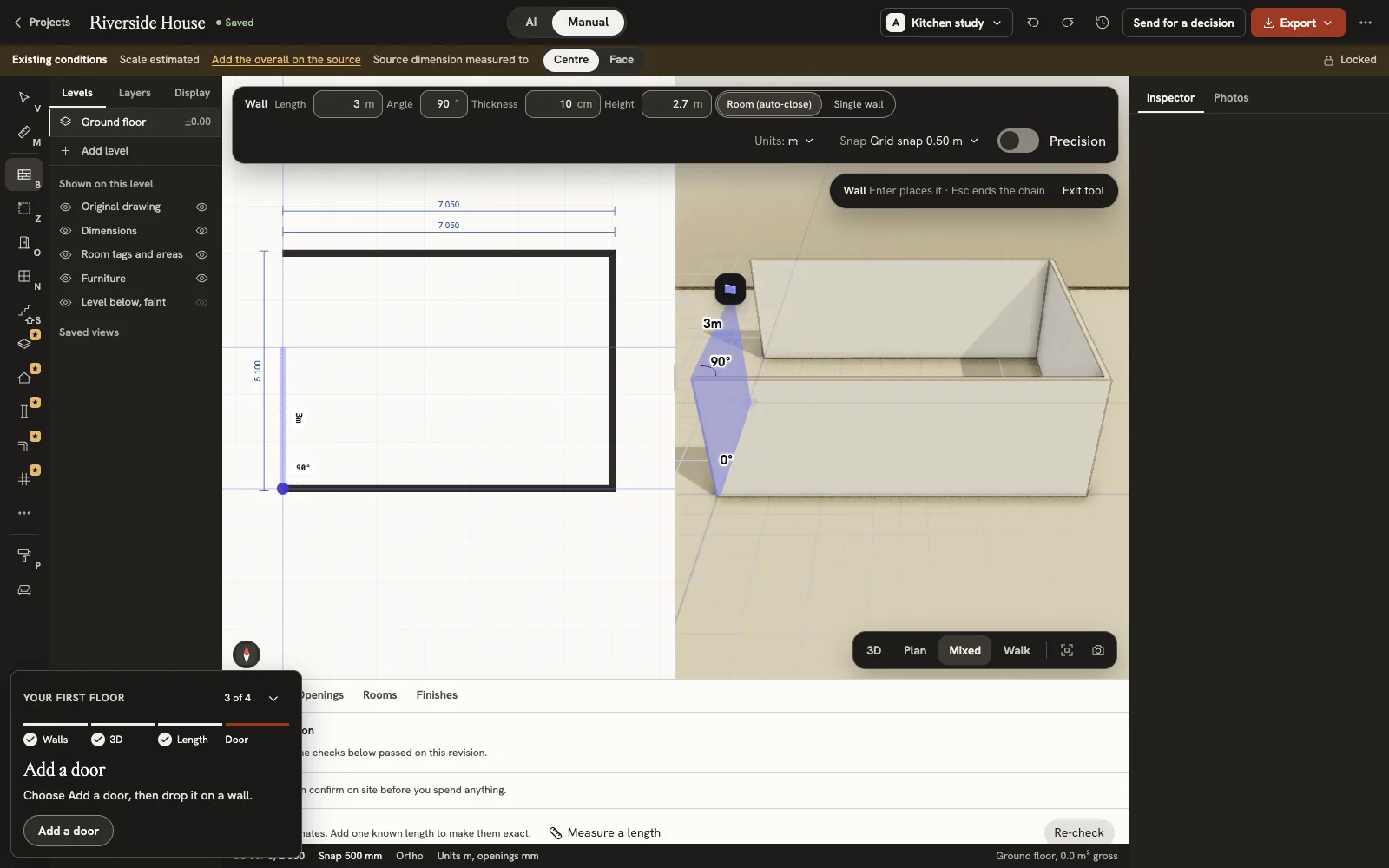This screenshot has height=868, width=1389.
Task: Choose the dashed zone tool marked Z
Action: 24,208
